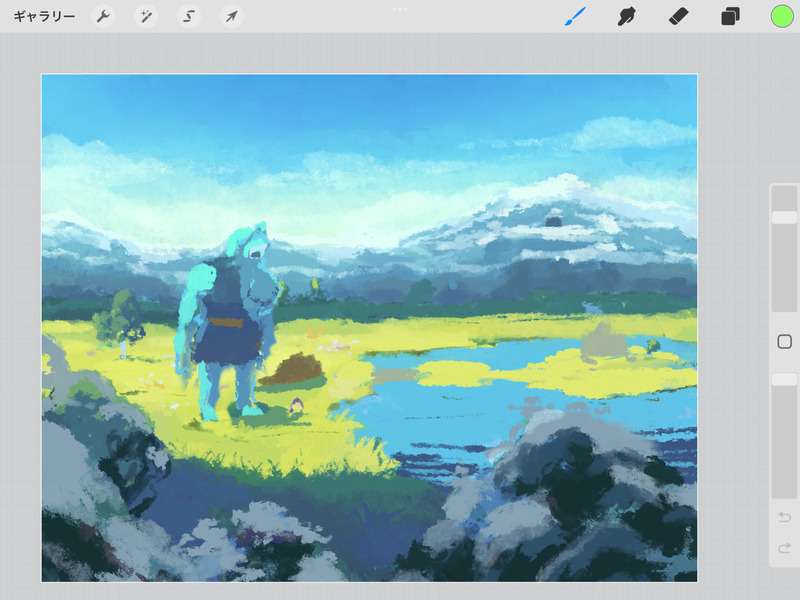Image resolution: width=800 pixels, height=600 pixels.
Task: Redo the last action
Action: tap(784, 548)
